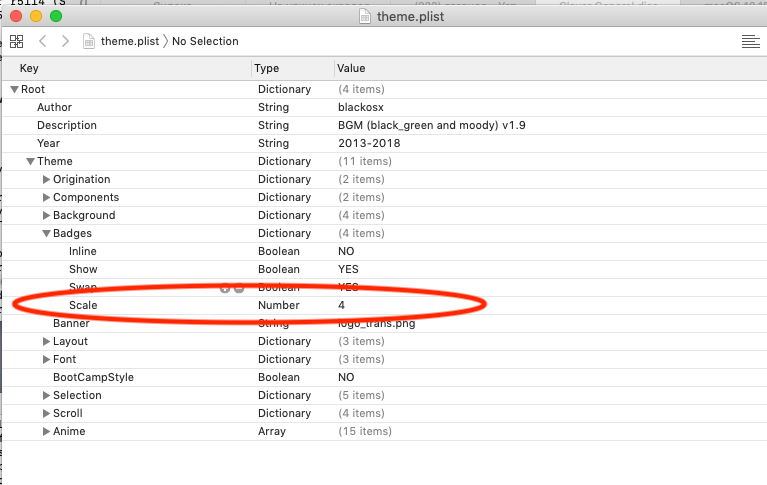Click the Boolean type of Inline
767x485 pixels.
click(279, 252)
